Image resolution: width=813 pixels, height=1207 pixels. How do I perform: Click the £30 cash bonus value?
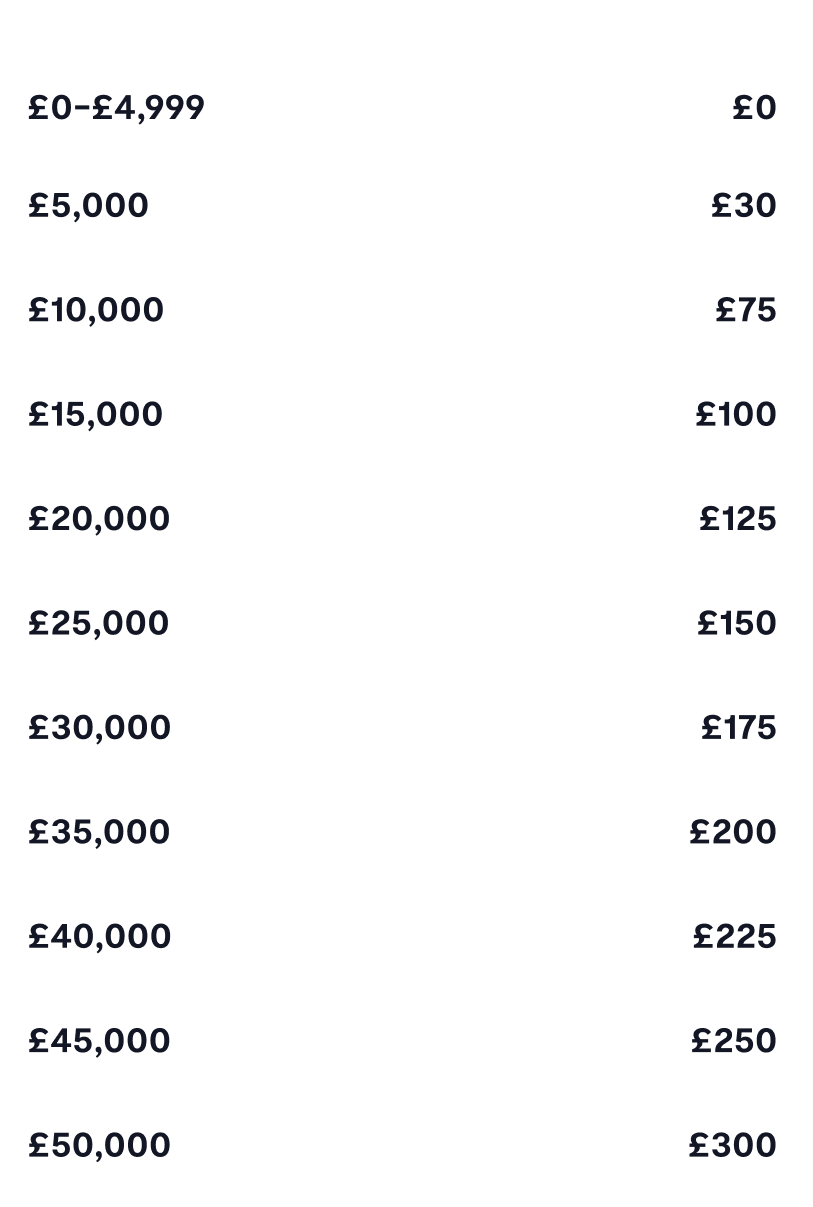[744, 206]
